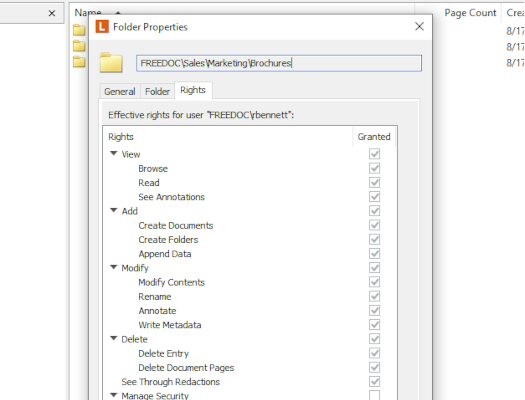Switch to the General tab
The width and height of the screenshot is (525, 400).
(120, 91)
